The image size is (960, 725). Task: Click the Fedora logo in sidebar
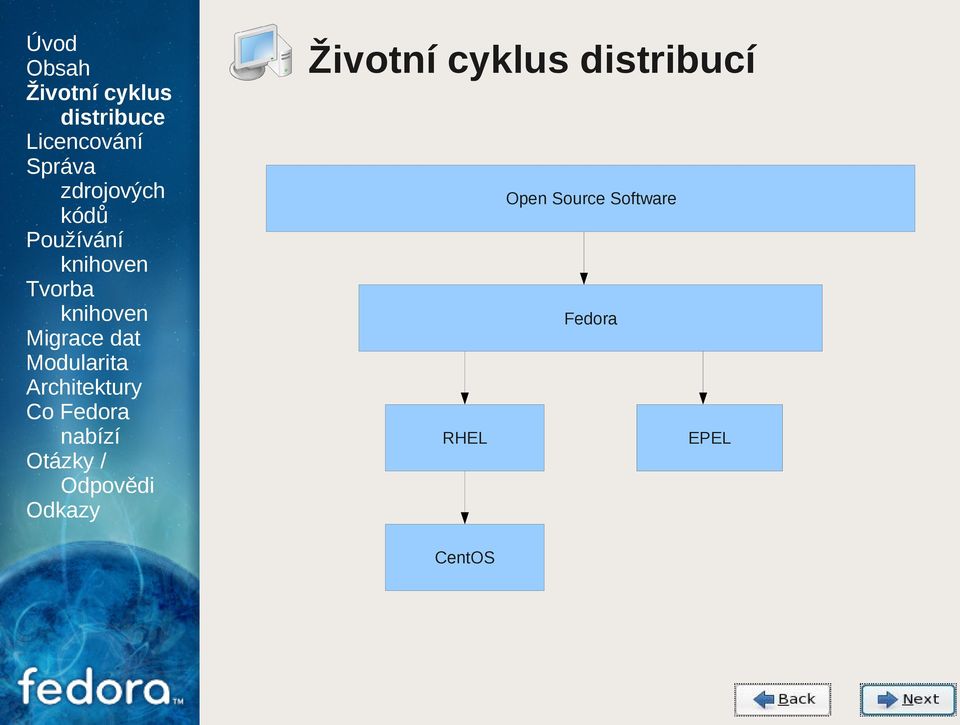click(x=100, y=687)
